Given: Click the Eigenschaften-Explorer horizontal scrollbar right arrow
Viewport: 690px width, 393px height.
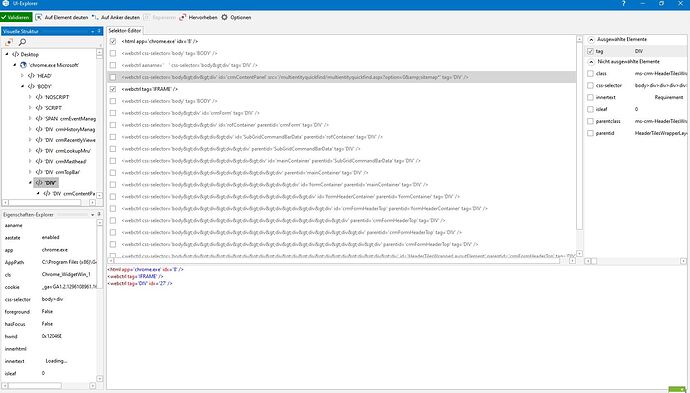Looking at the screenshot, I should (92, 386).
